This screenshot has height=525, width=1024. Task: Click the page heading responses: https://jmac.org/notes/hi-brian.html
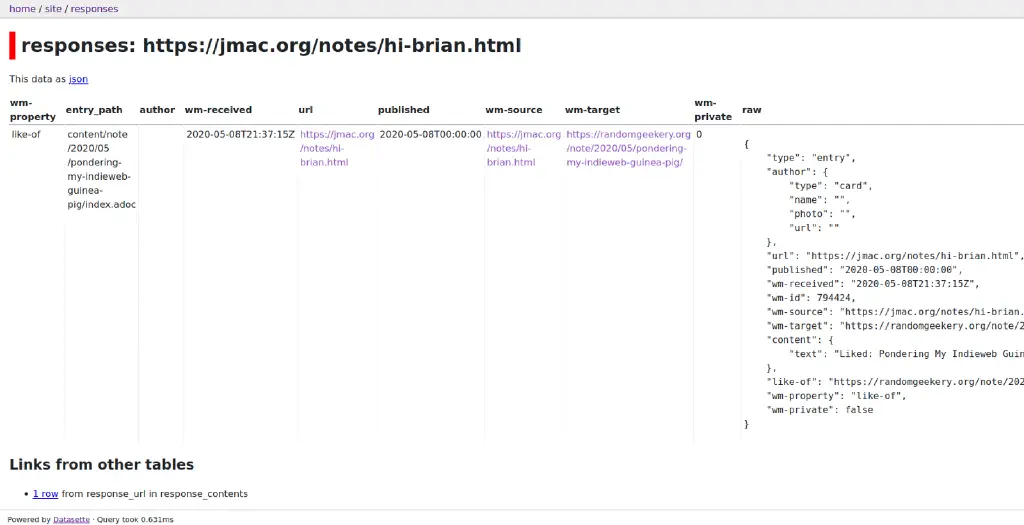coord(271,46)
